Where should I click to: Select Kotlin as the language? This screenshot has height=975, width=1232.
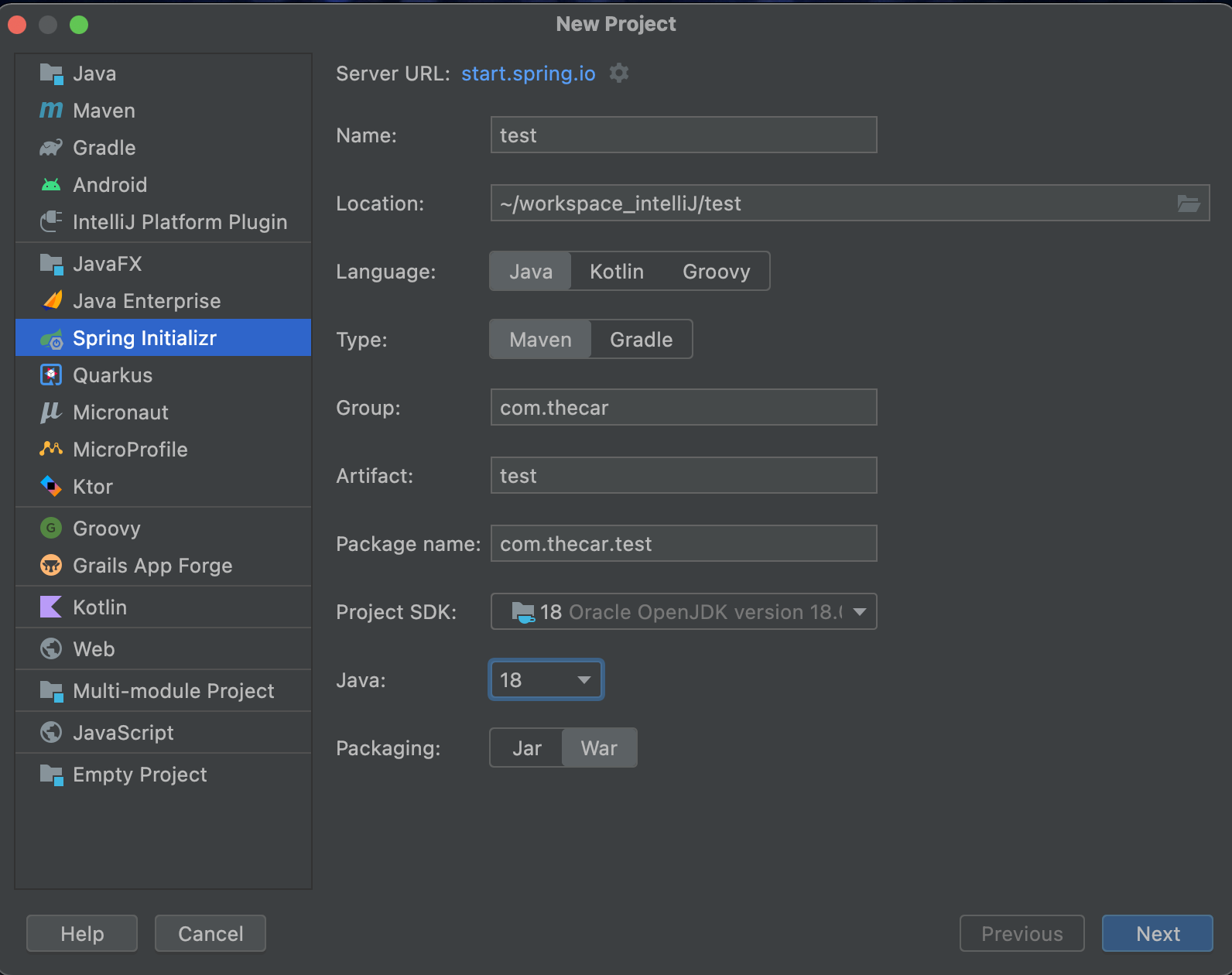coord(617,272)
